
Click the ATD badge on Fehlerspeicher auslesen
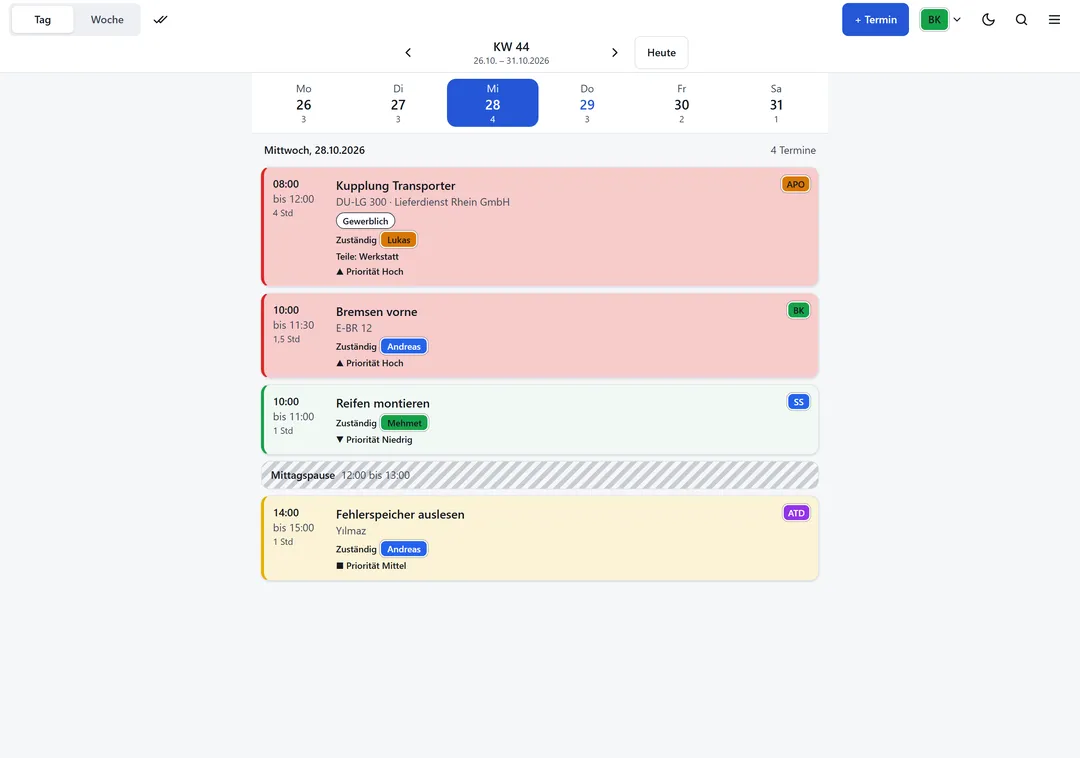coord(796,513)
